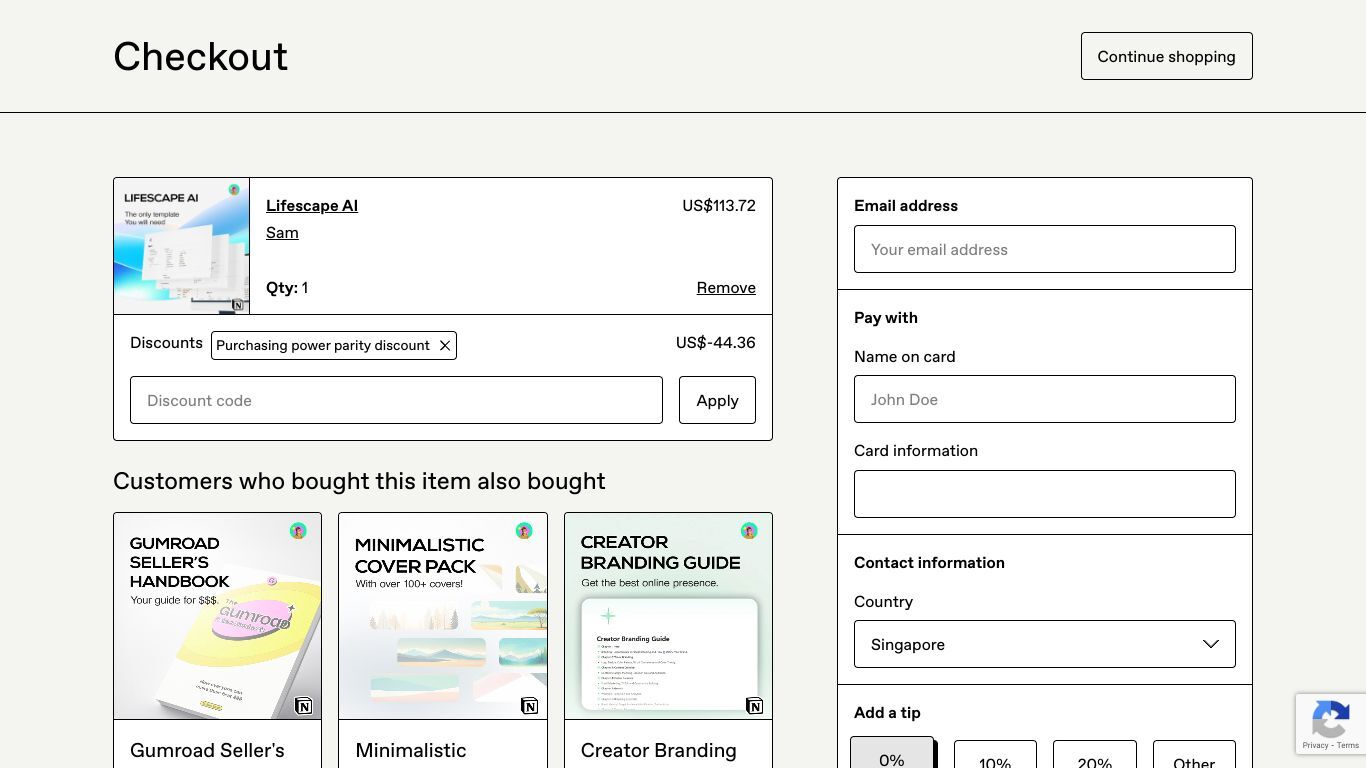Open the Gumroad Seller's Handbook cover image

(218, 616)
